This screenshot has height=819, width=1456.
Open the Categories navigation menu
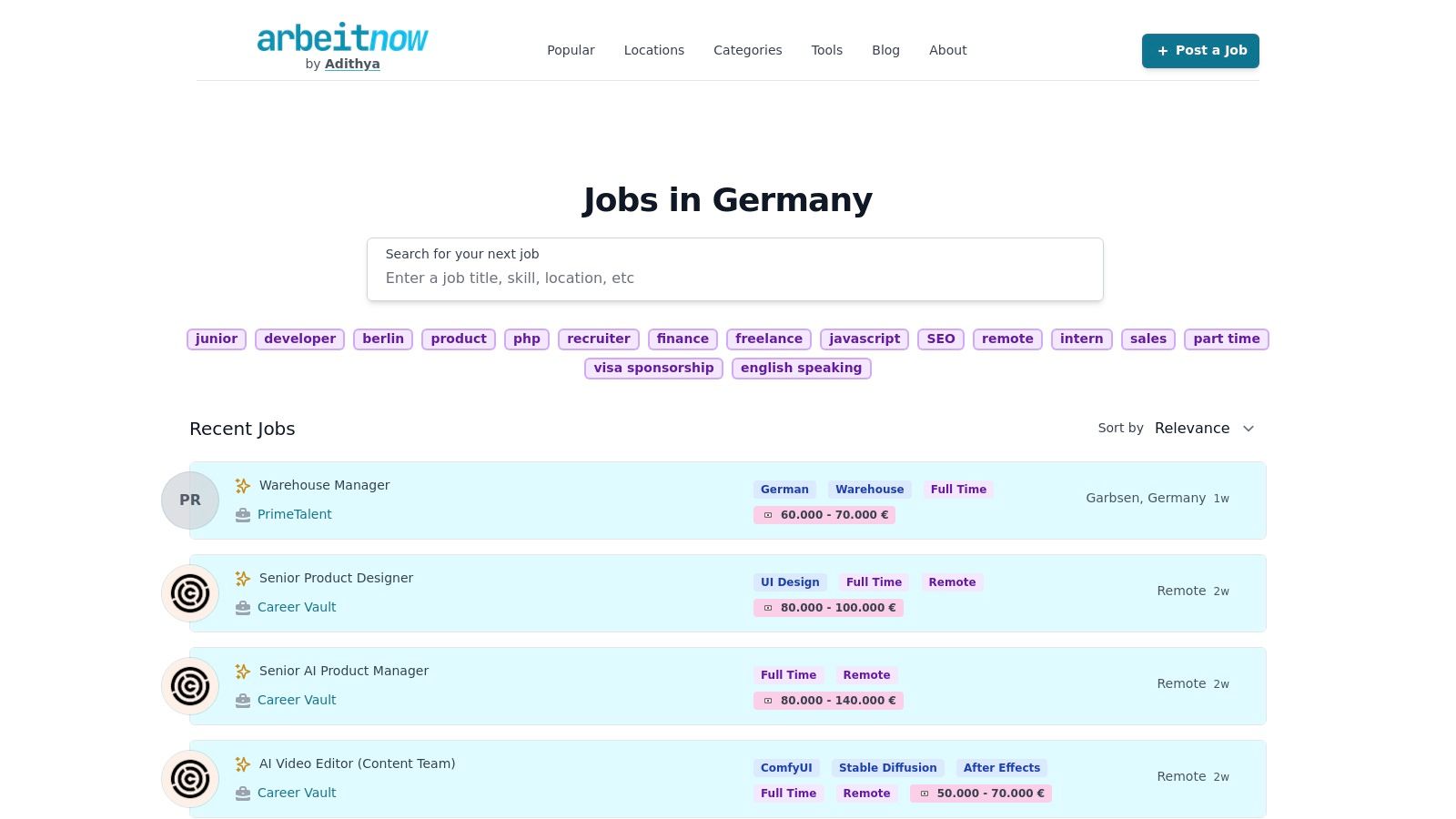tap(747, 50)
